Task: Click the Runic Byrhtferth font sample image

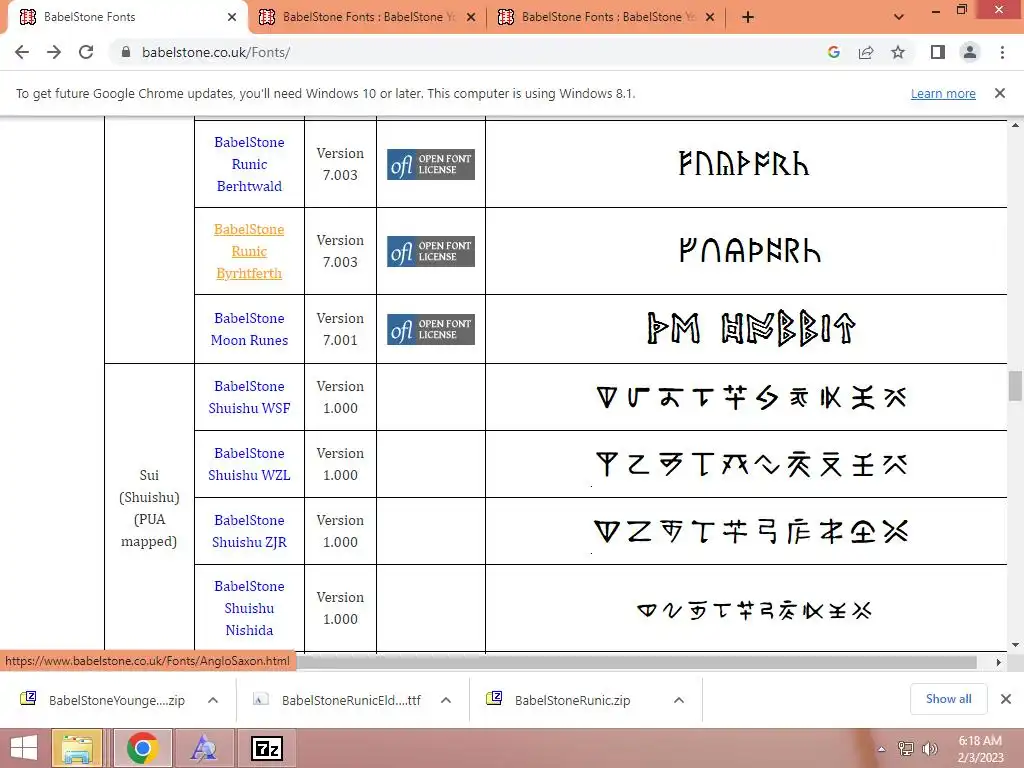Action: click(x=750, y=251)
